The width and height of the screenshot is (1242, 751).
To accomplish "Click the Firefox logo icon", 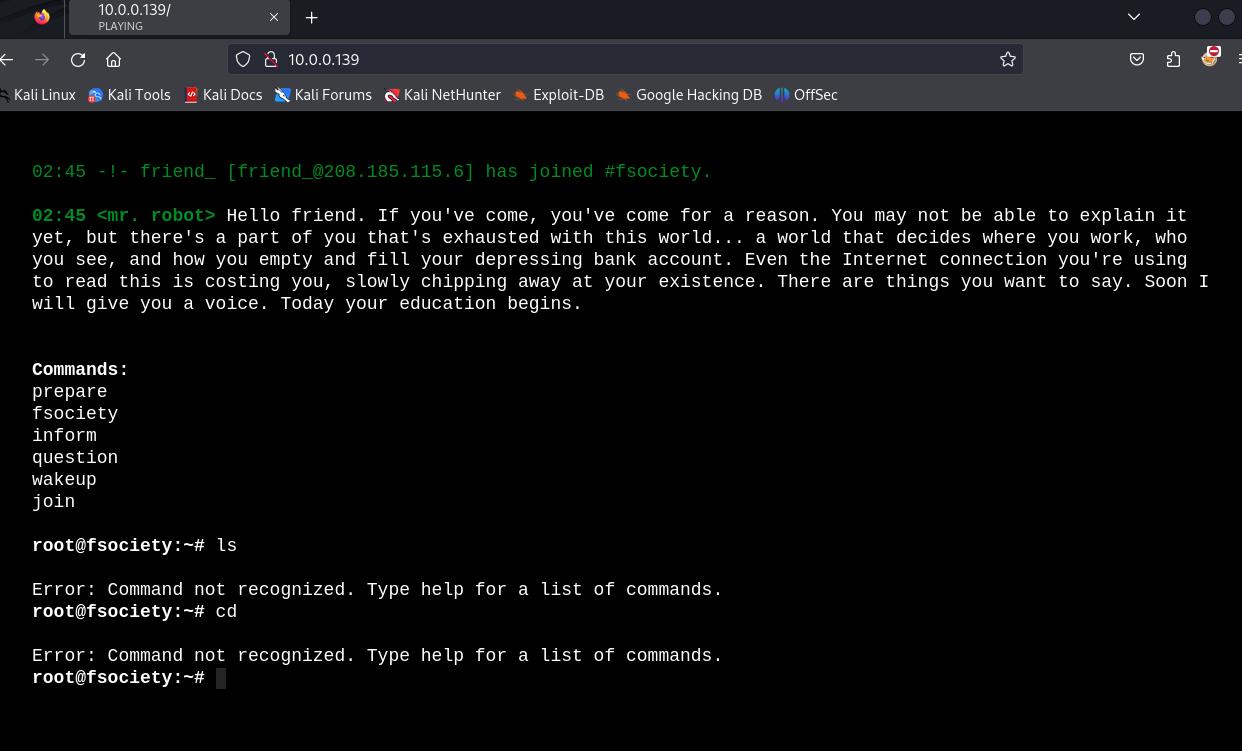I will tap(41, 17).
